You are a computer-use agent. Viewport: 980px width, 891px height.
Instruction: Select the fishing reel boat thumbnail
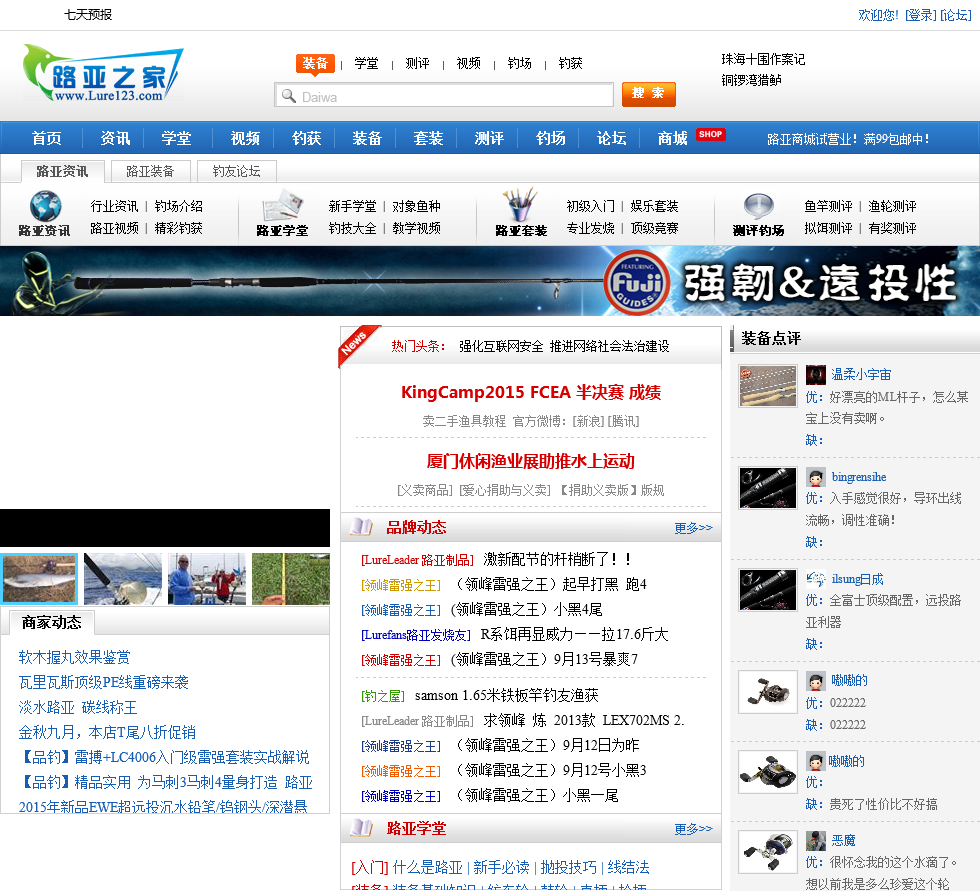coord(122,579)
